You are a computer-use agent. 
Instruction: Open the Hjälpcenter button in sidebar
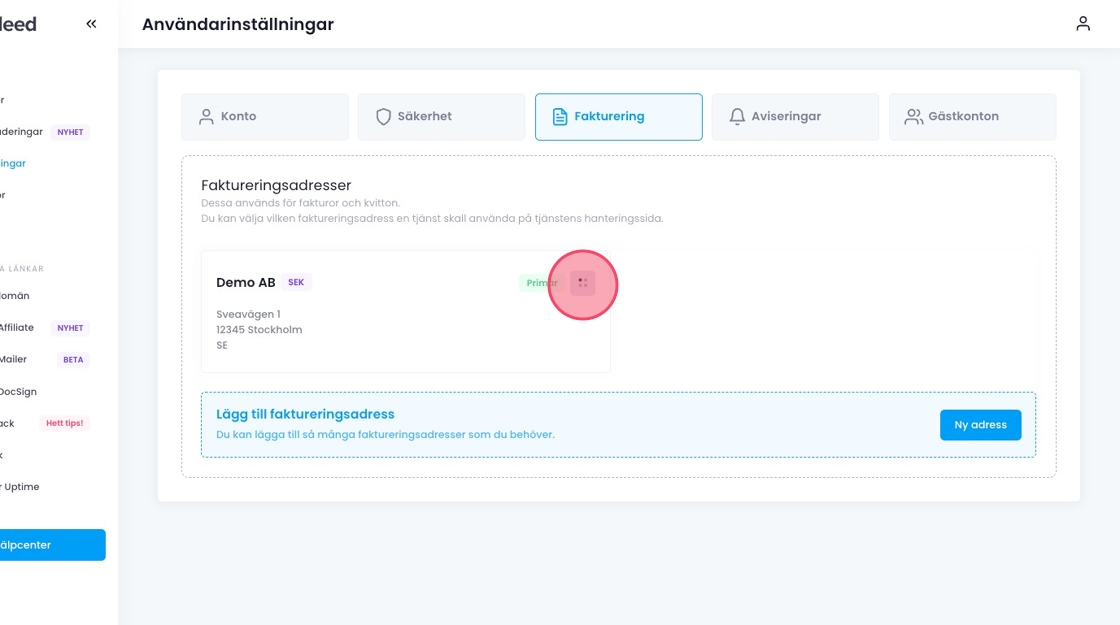[52, 545]
